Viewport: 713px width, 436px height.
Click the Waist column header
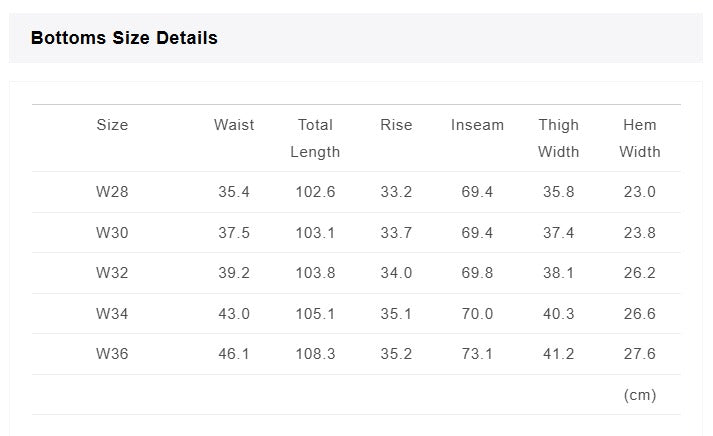click(234, 125)
